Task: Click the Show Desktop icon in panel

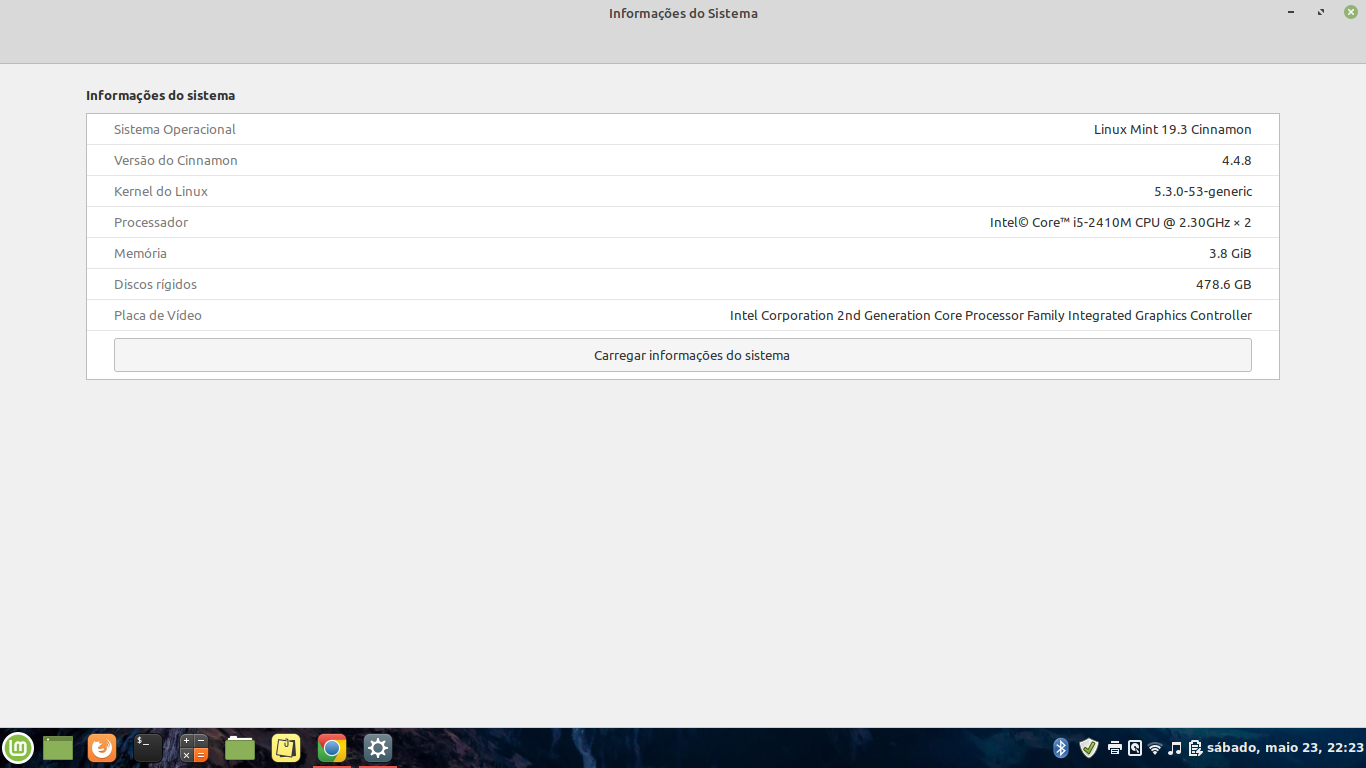Action: (x=58, y=748)
